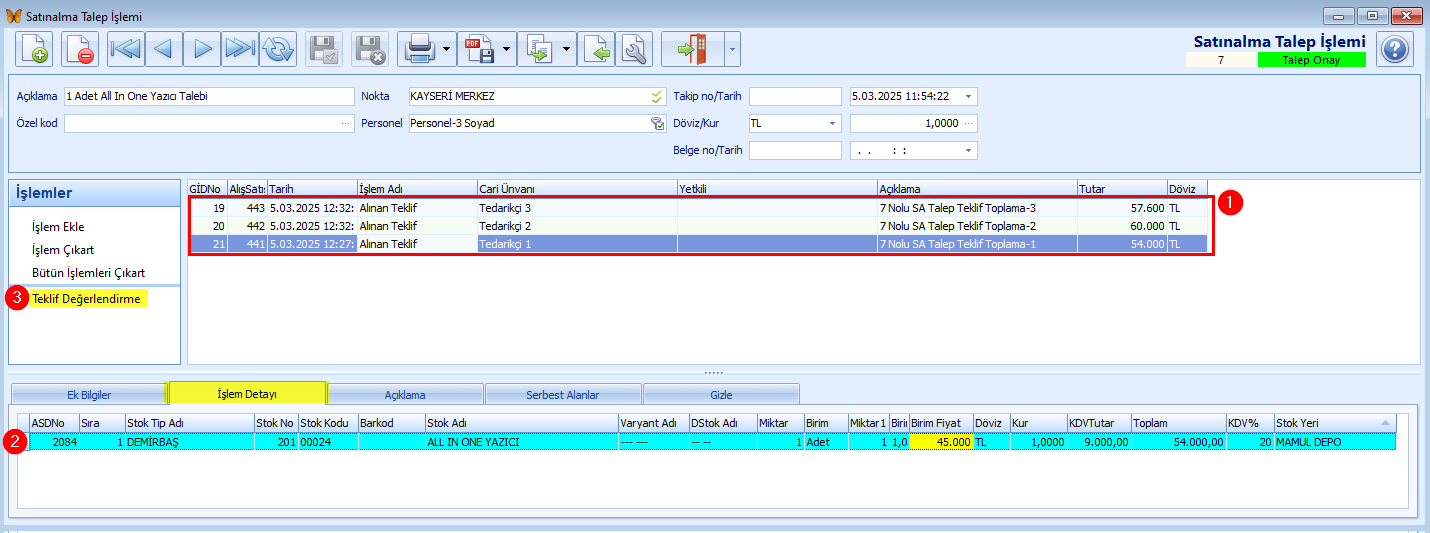Select the Gizle tab
The height and width of the screenshot is (533, 1430).
coord(721,394)
